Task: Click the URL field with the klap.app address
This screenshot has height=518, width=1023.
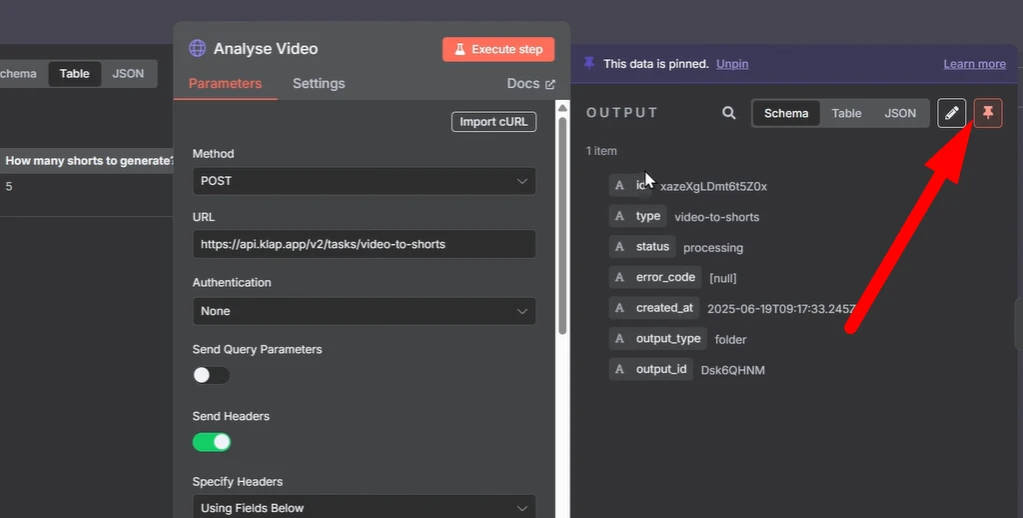Action: (x=364, y=244)
